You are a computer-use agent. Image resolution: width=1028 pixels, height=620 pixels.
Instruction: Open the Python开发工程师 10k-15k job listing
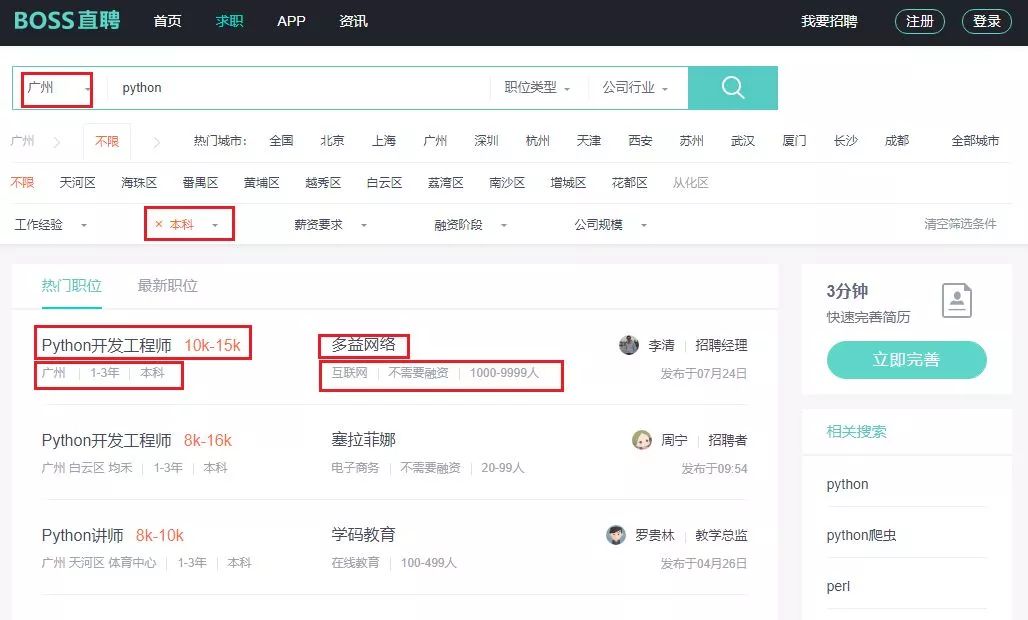141,345
